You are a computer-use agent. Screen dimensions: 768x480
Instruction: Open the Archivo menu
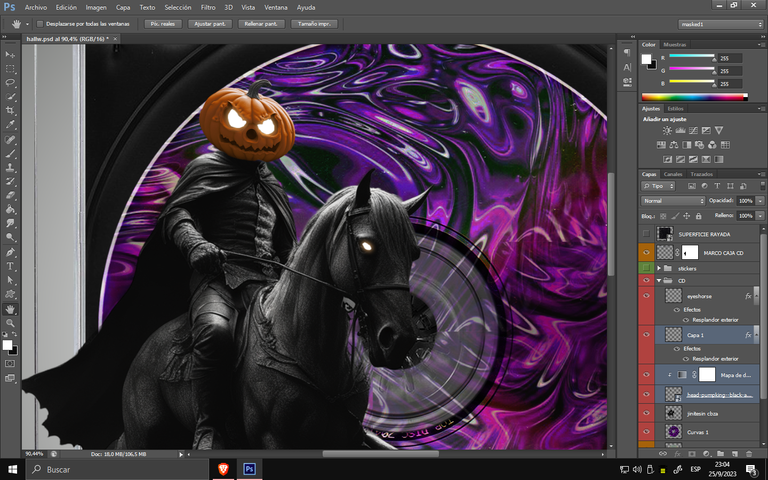pyautogui.click(x=36, y=7)
